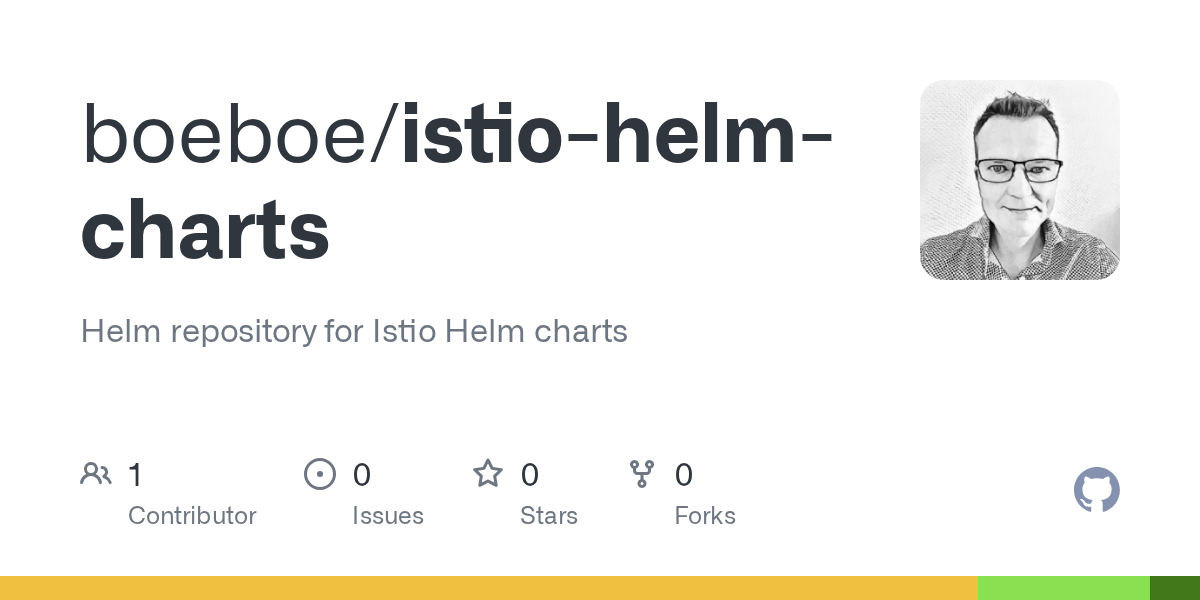The width and height of the screenshot is (1200, 600).
Task: Click the GitHub Octocat logo icon
Action: [1096, 491]
